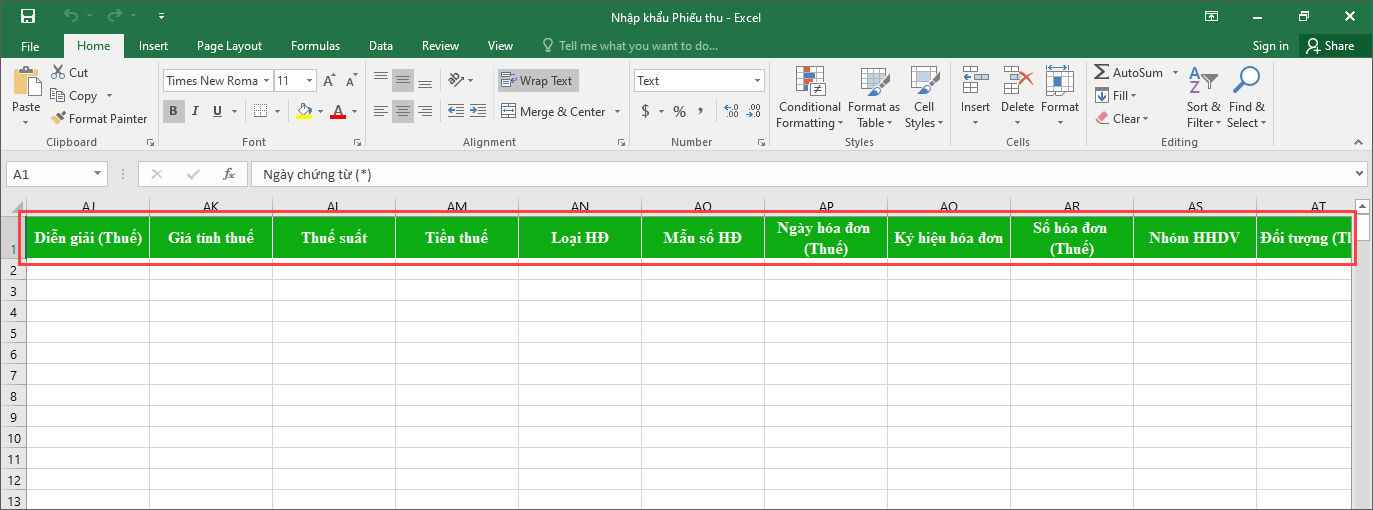Select the Thuế suất header cell
Screen dimensions: 1373x510
pyautogui.click(x=334, y=238)
